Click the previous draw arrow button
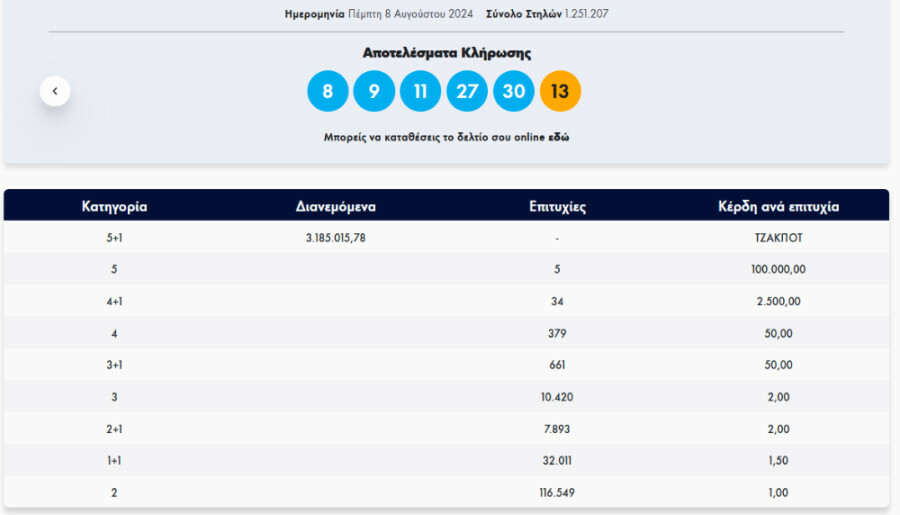Viewport: 900px width, 515px height. 55,91
